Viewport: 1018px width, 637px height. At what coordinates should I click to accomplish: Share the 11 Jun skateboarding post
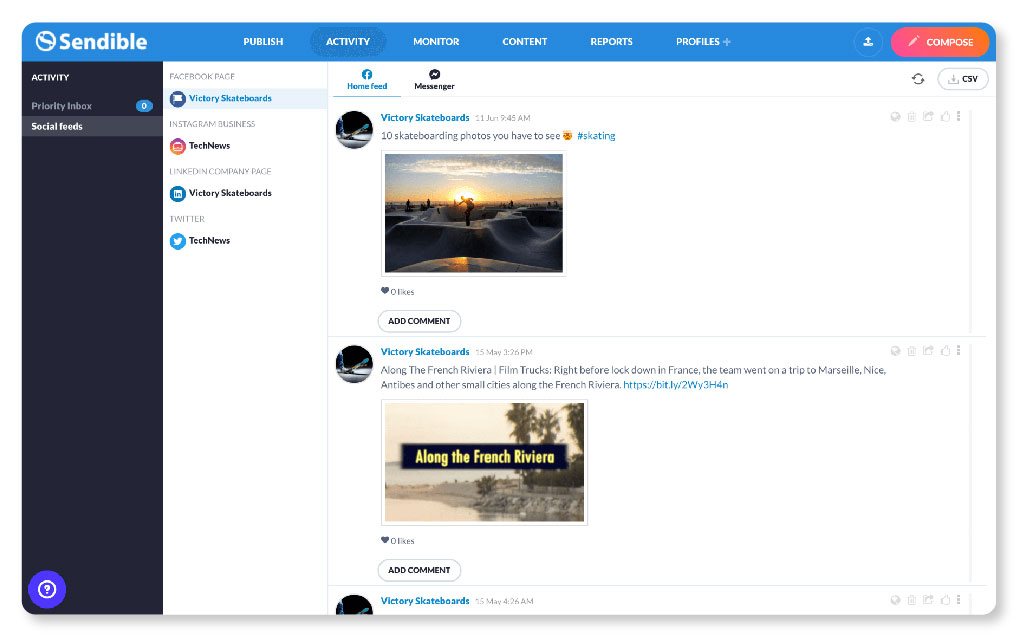point(928,117)
